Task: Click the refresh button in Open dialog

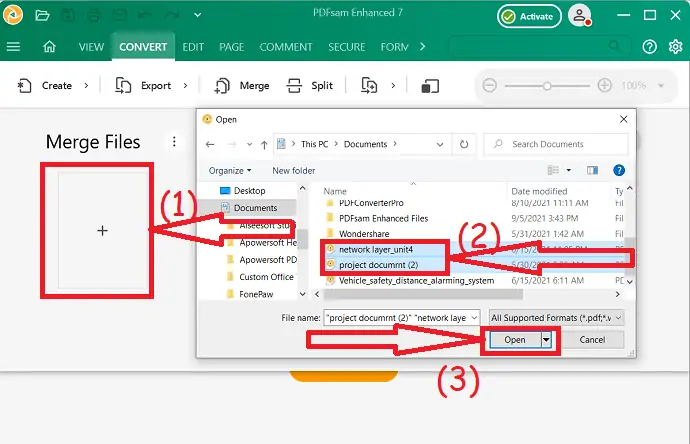Action: (464, 144)
